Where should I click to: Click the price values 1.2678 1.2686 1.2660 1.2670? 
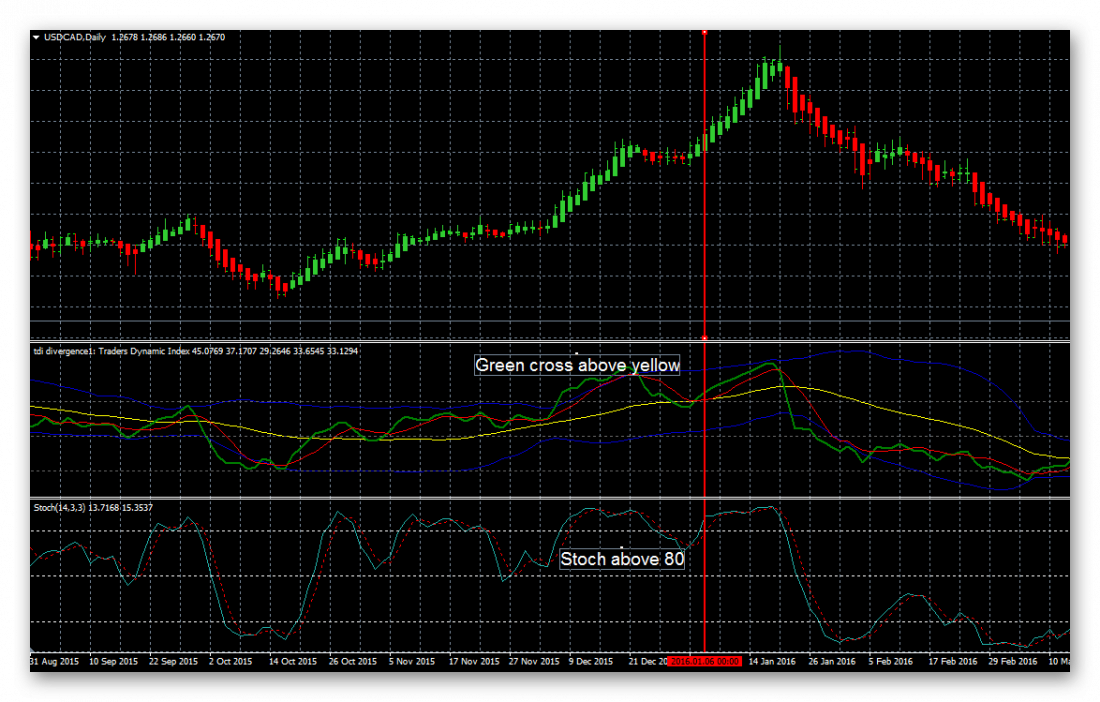click(x=168, y=37)
